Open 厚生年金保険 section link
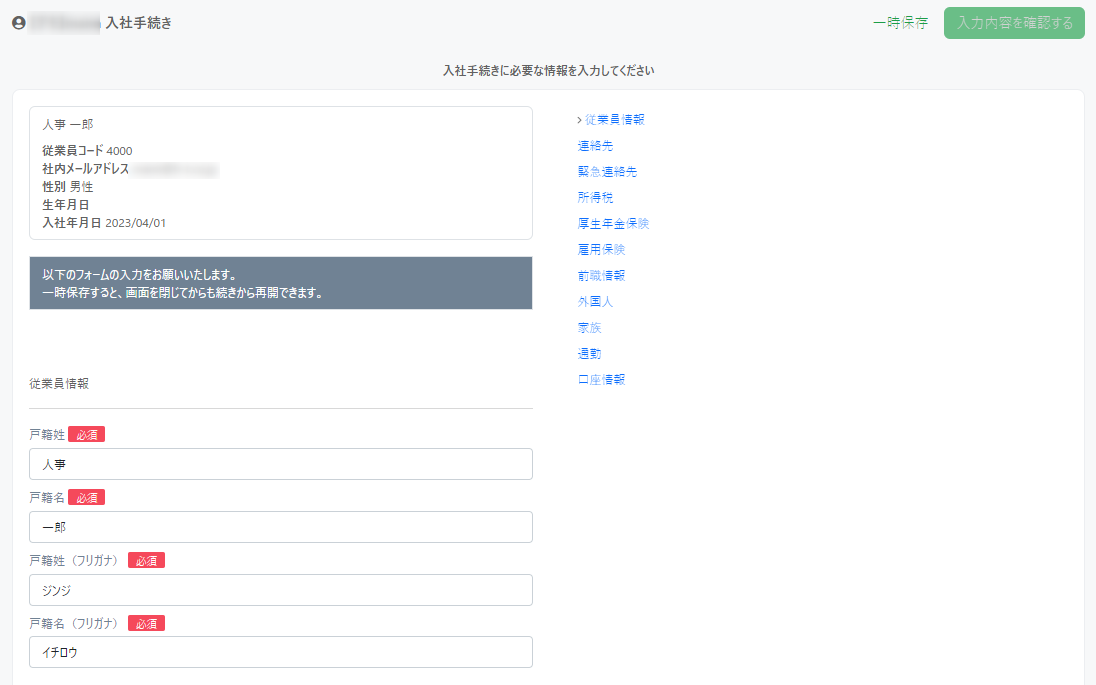The image size is (1096, 685). (x=614, y=224)
